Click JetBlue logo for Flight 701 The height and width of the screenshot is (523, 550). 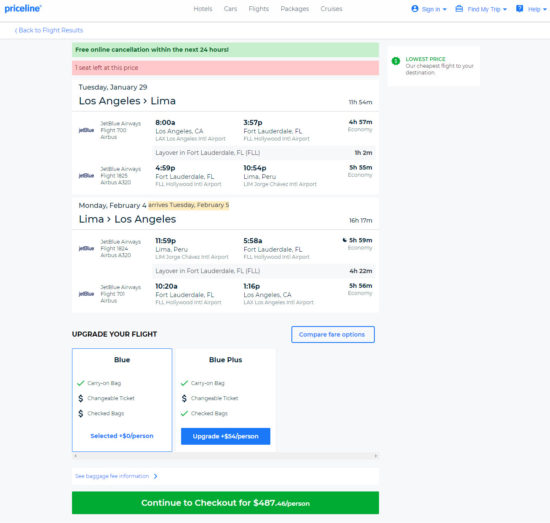pos(86,294)
